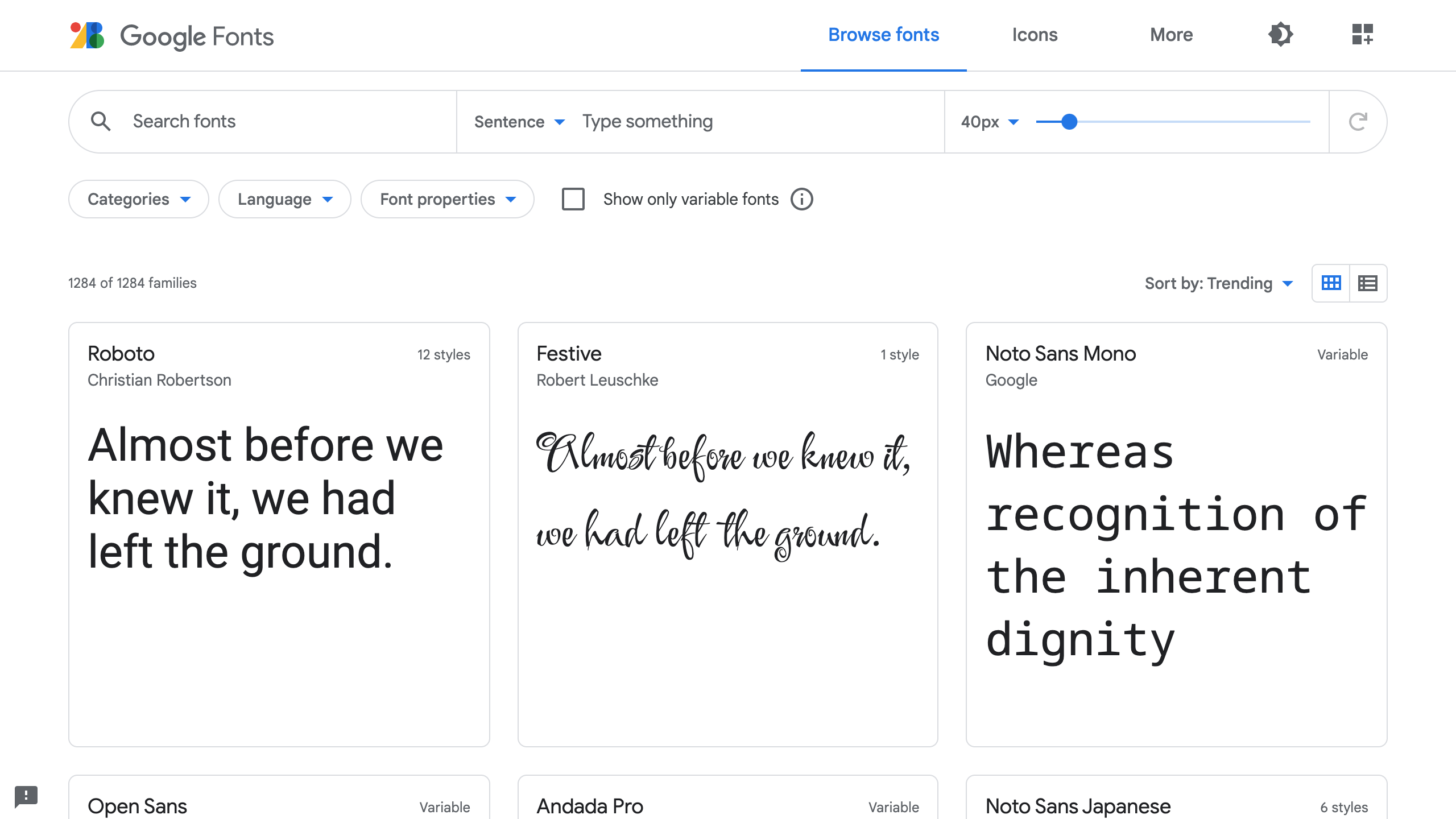
Task: Open the Noto Sans Japanese font card
Action: point(1177,797)
